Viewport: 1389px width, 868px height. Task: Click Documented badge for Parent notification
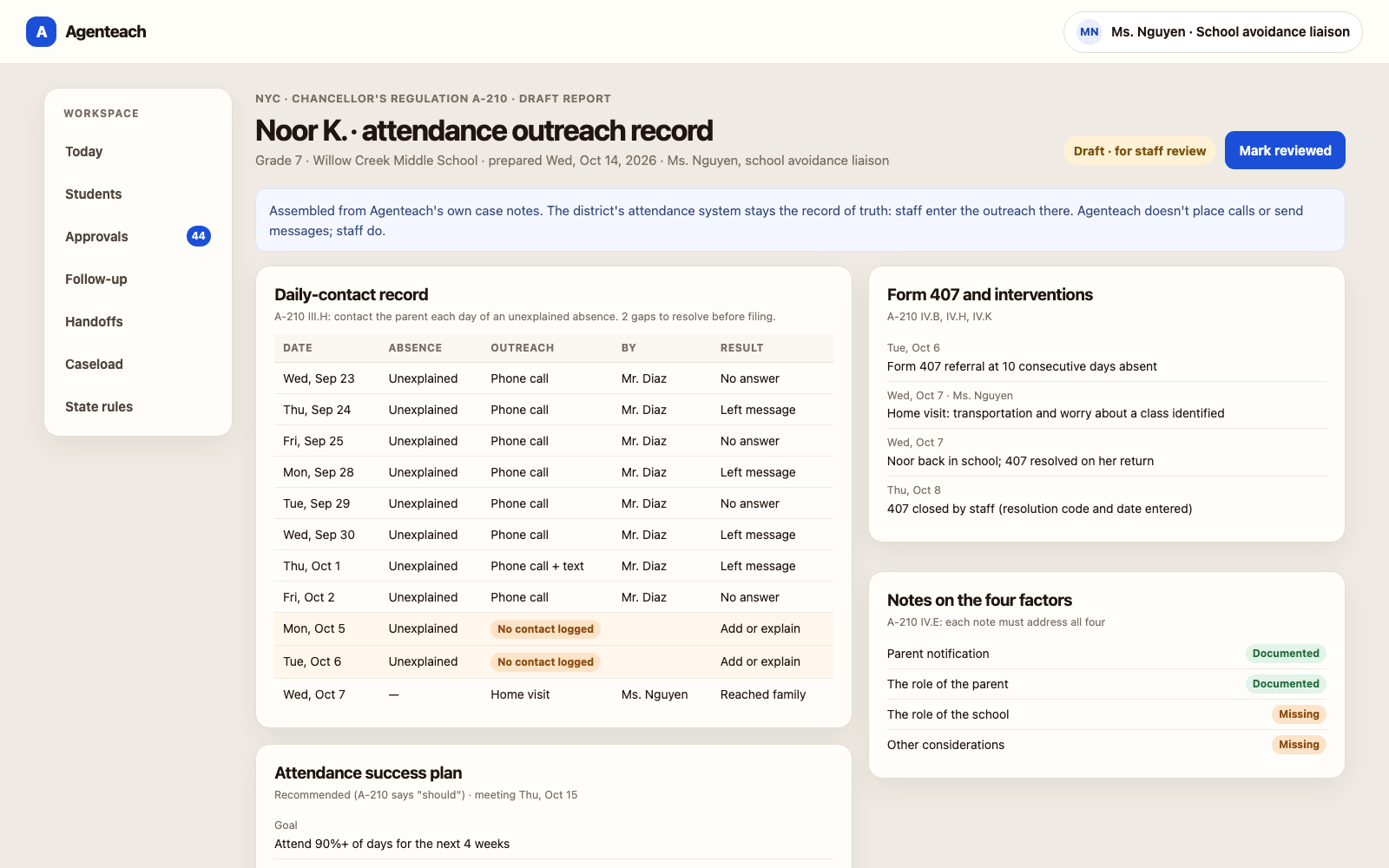(x=1286, y=654)
